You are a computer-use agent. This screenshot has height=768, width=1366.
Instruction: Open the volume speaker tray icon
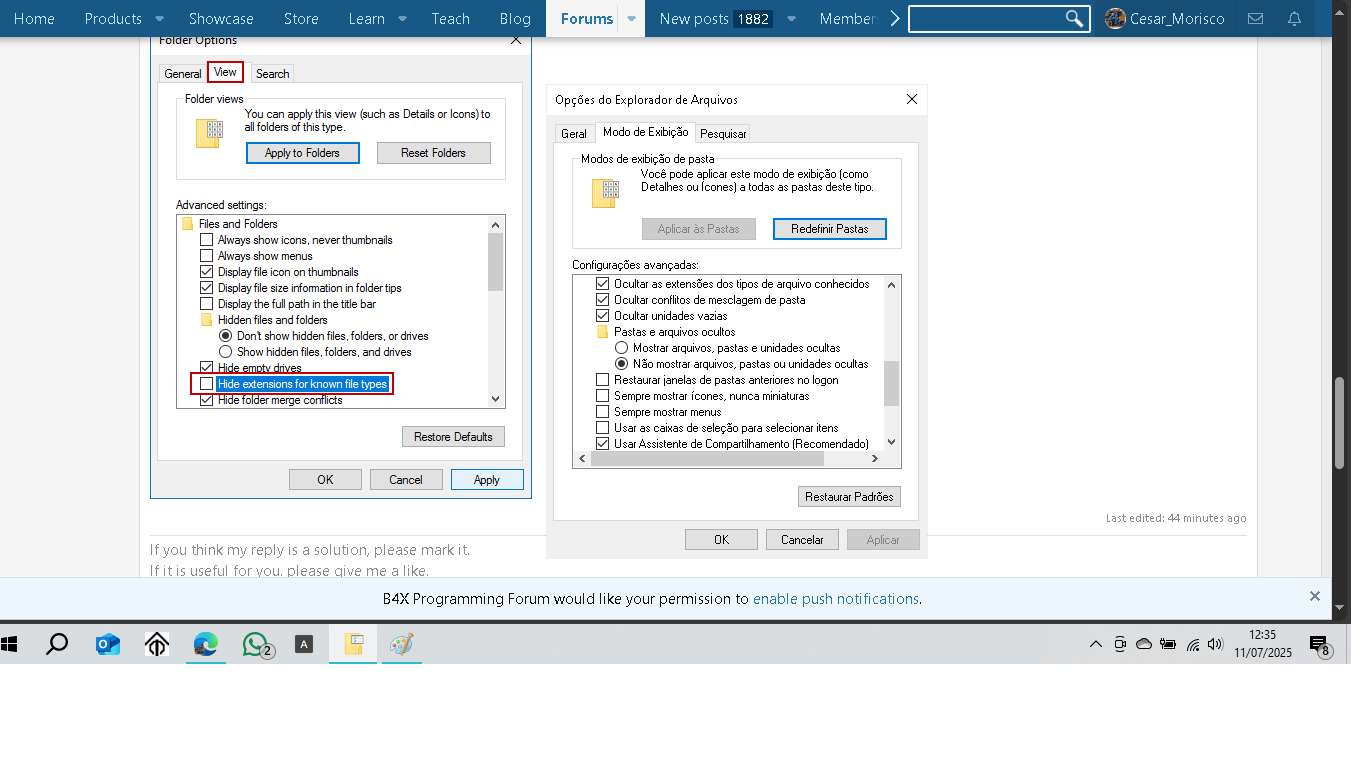tap(1216, 645)
